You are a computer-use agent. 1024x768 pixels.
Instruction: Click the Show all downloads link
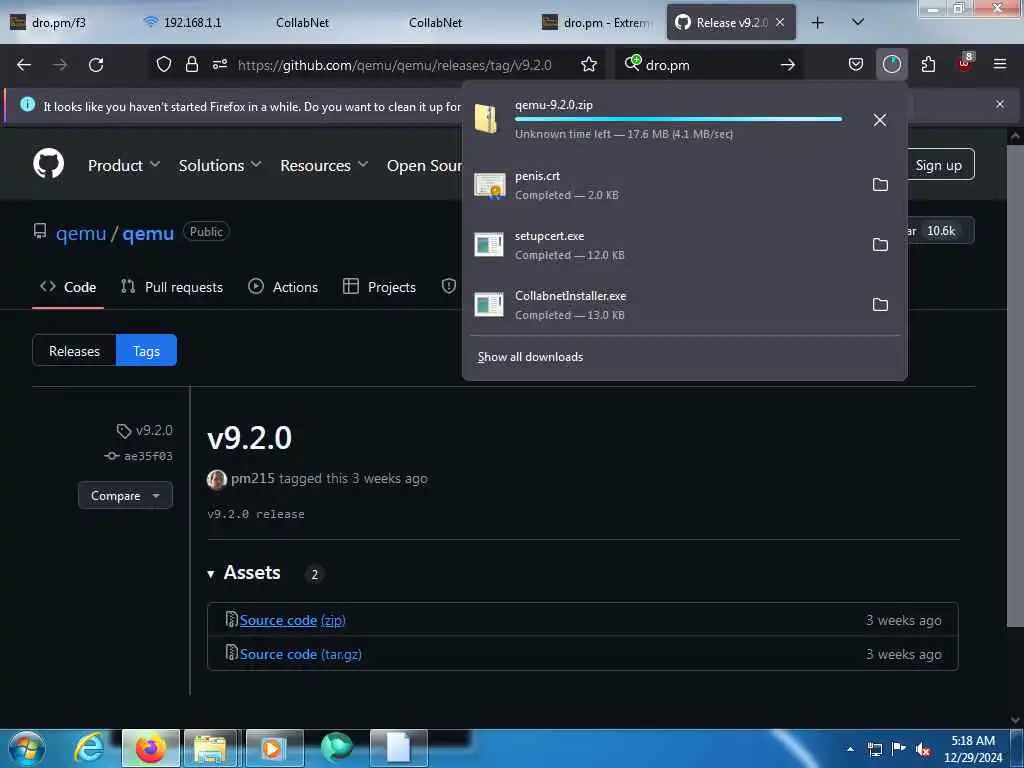click(x=530, y=357)
